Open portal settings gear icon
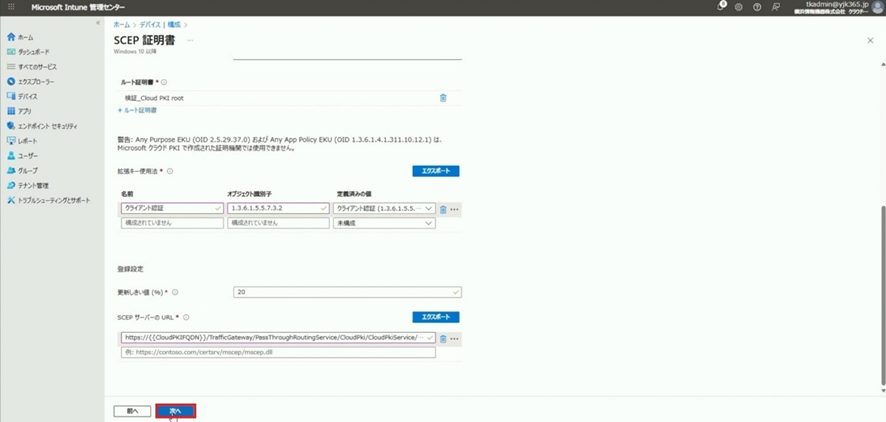 tap(739, 7)
